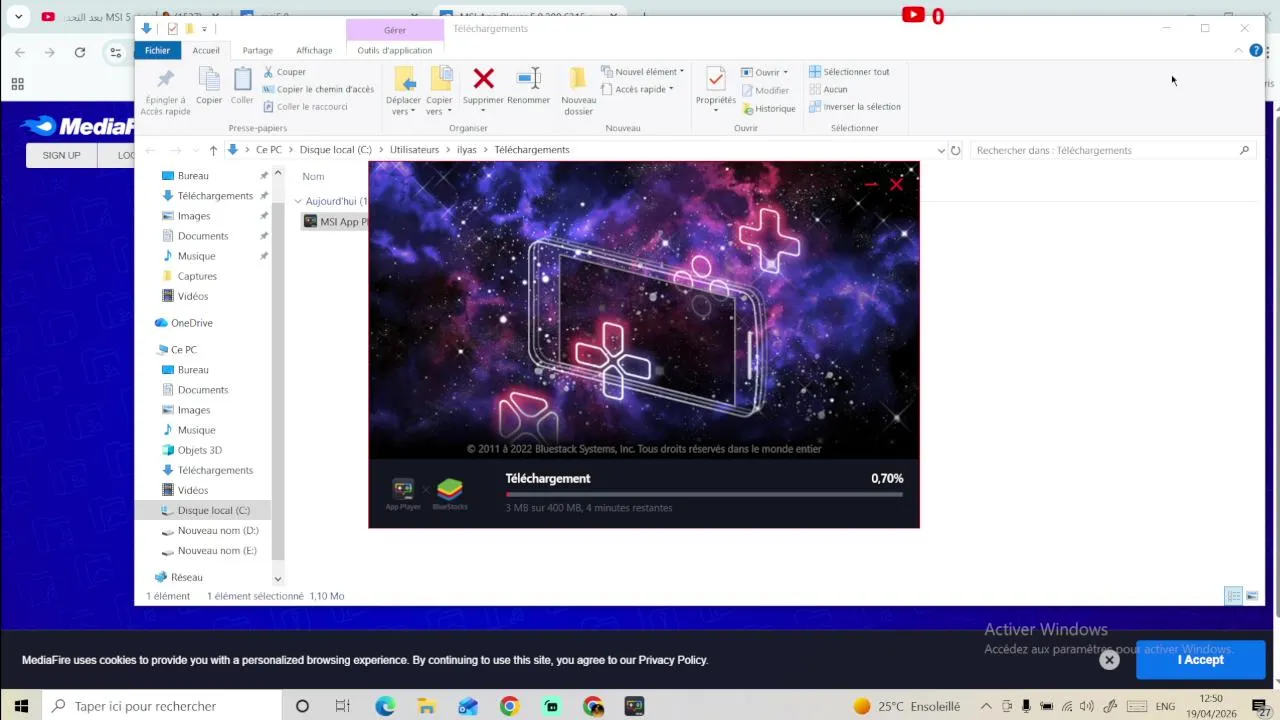Screen dimensions: 1280x720
Task: Click I Accept on the MediaFire cookie banner
Action: [1200, 660]
